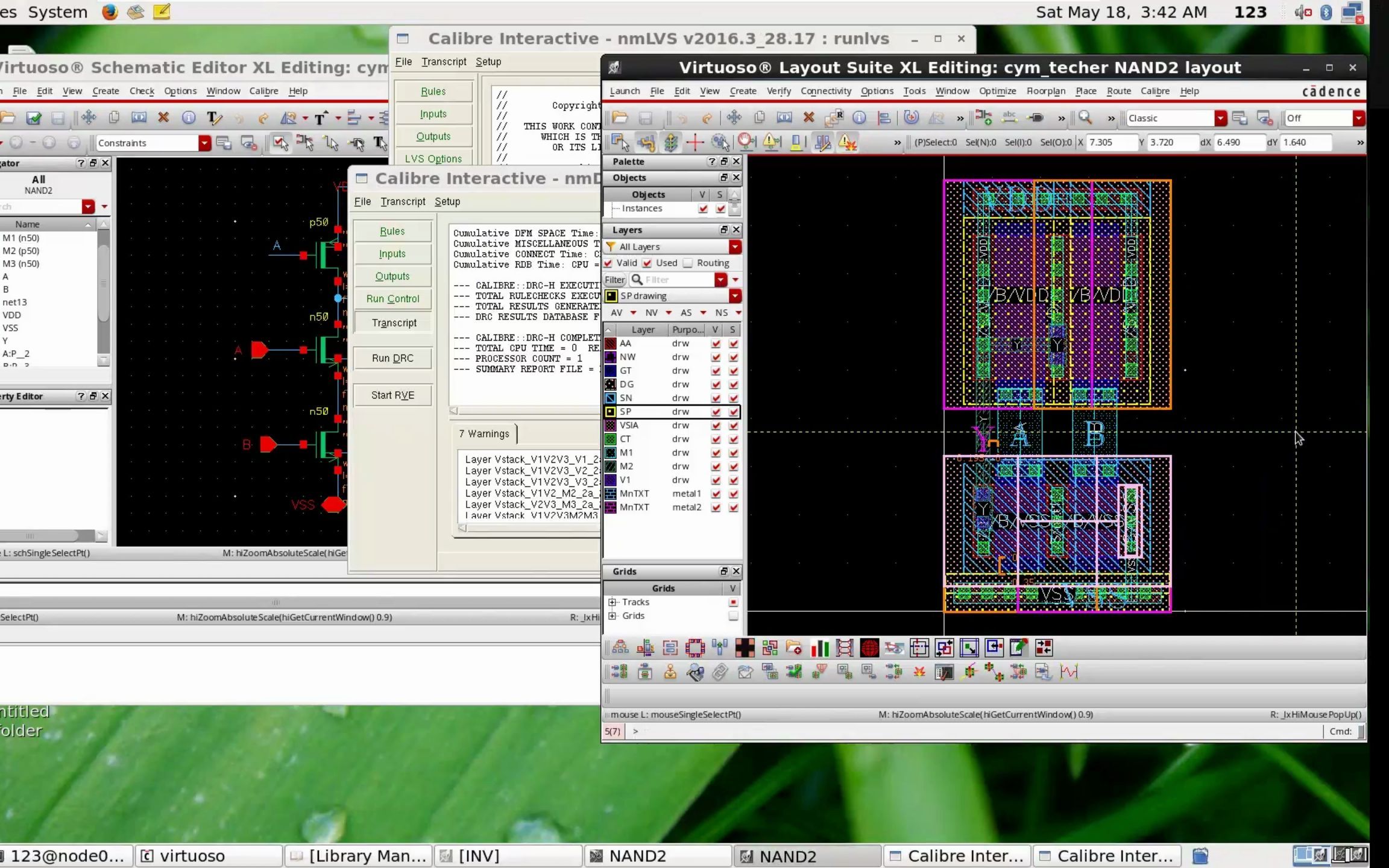
Task: Open Outputs tab in Calibre Interactive
Action: 392,276
